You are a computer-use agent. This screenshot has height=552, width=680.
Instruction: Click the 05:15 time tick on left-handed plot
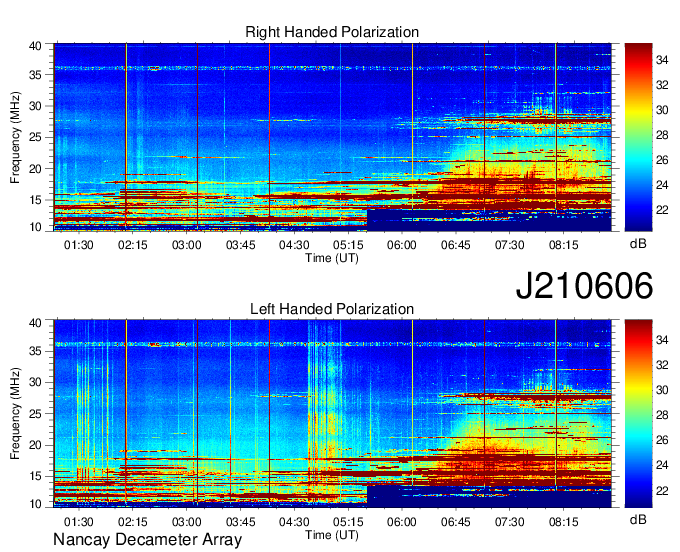click(x=348, y=522)
